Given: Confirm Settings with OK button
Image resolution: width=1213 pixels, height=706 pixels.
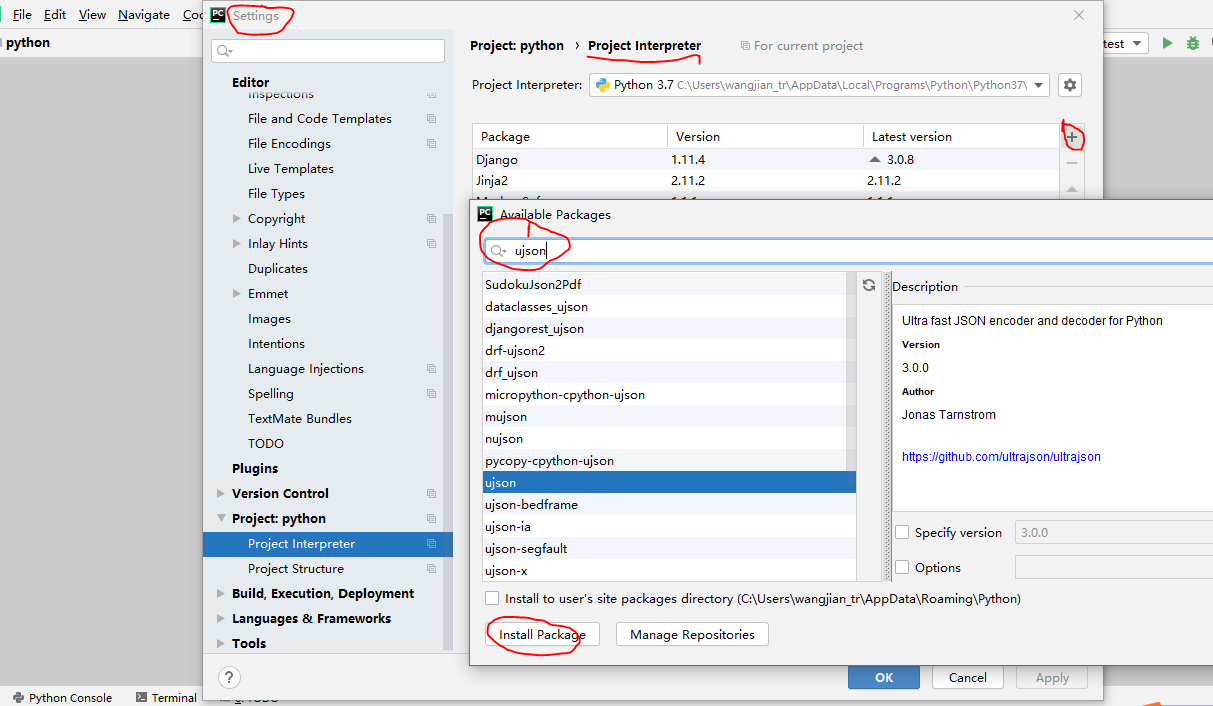Looking at the screenshot, I should (x=884, y=677).
